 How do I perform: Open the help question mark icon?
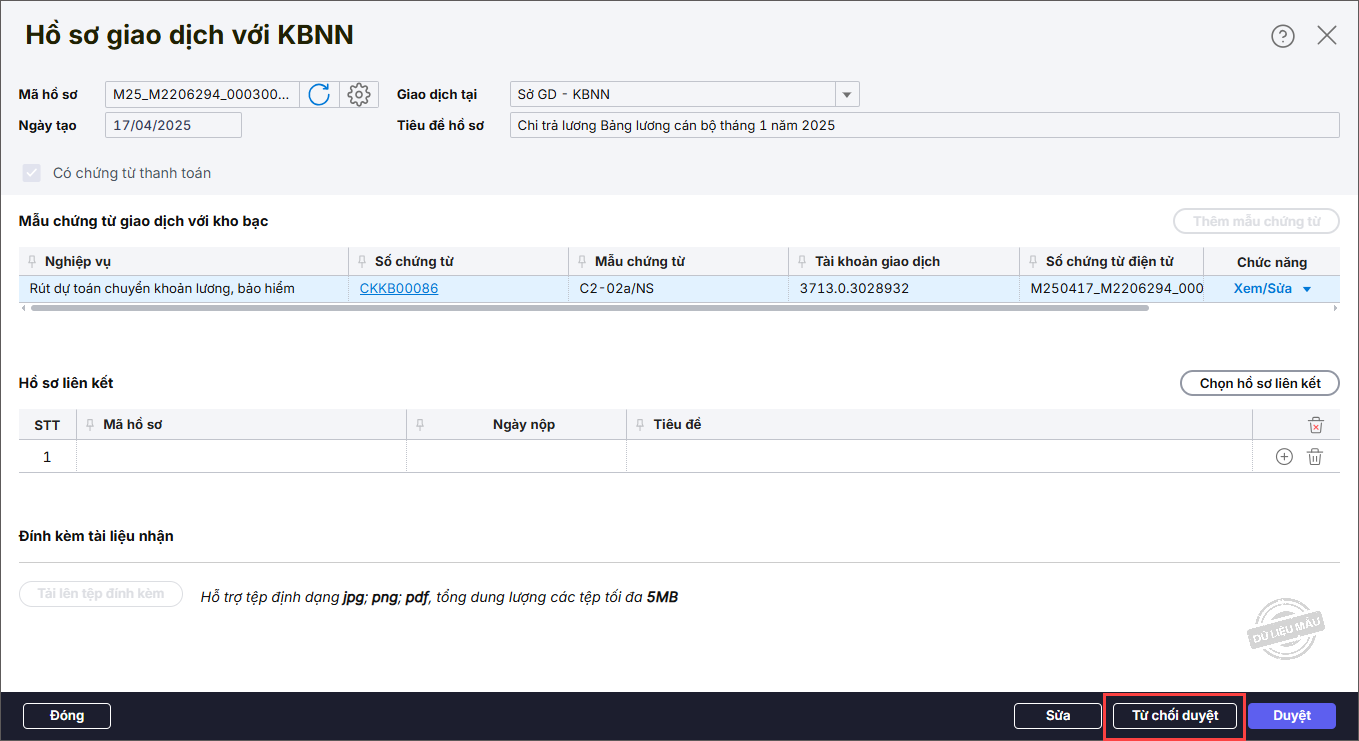point(1282,36)
